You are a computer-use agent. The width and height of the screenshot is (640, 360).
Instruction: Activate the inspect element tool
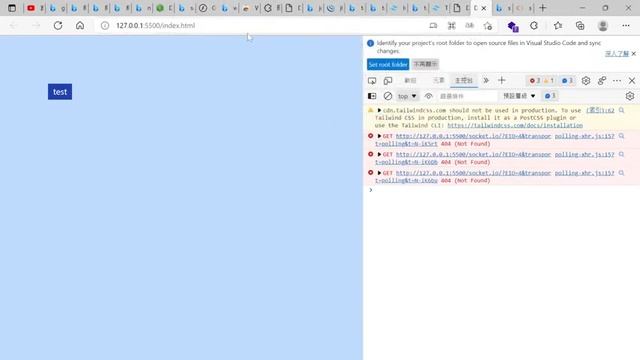(372, 81)
